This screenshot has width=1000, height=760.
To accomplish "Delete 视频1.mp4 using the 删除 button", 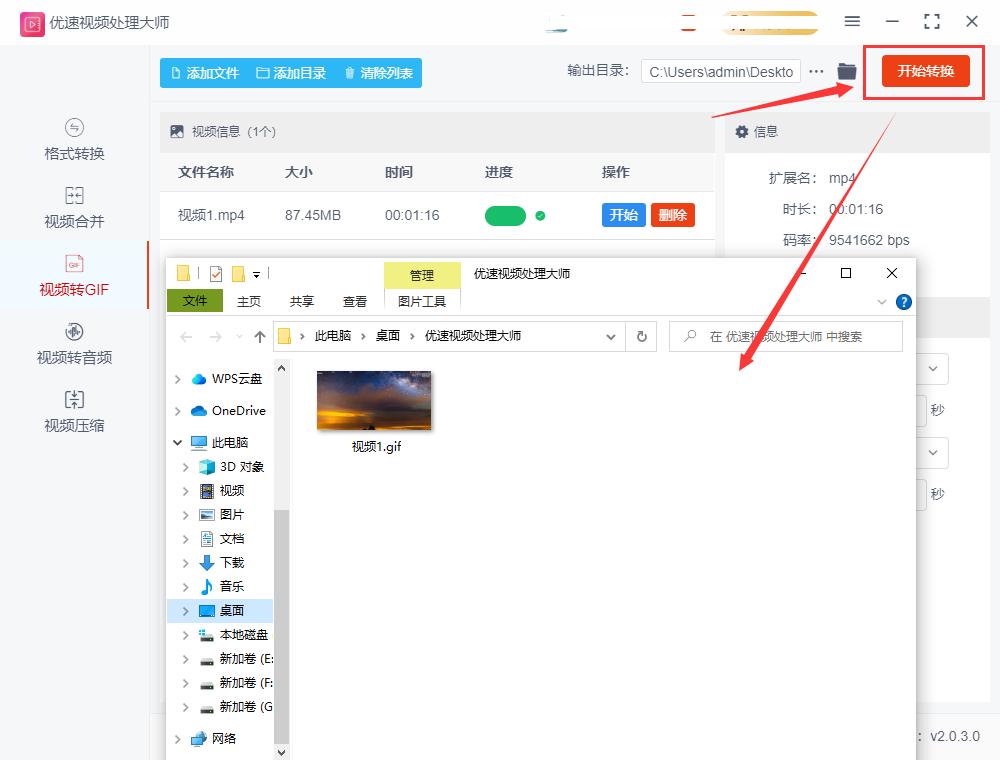I will tap(672, 215).
